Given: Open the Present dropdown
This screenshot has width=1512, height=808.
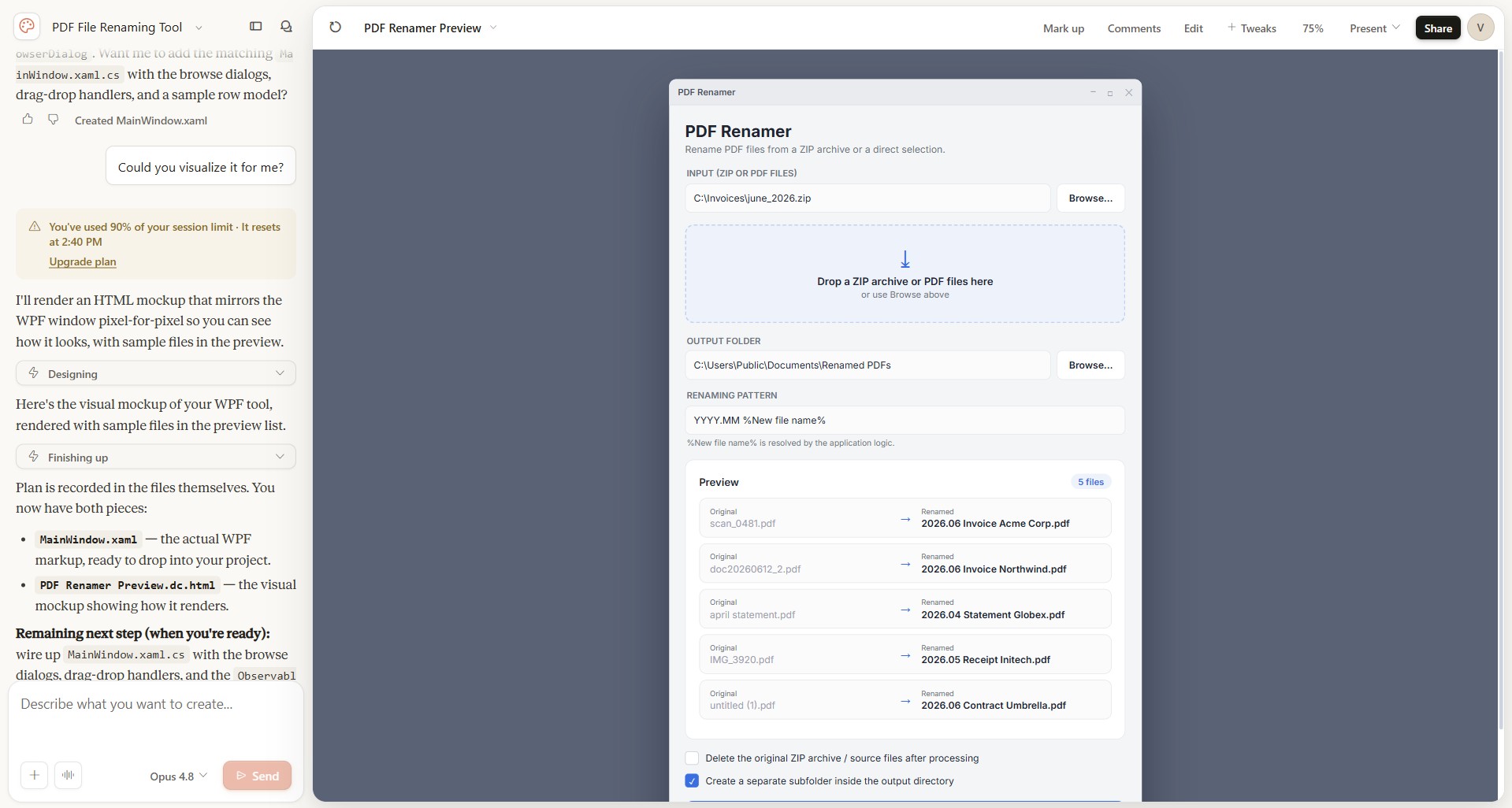Looking at the screenshot, I should coord(1374,28).
